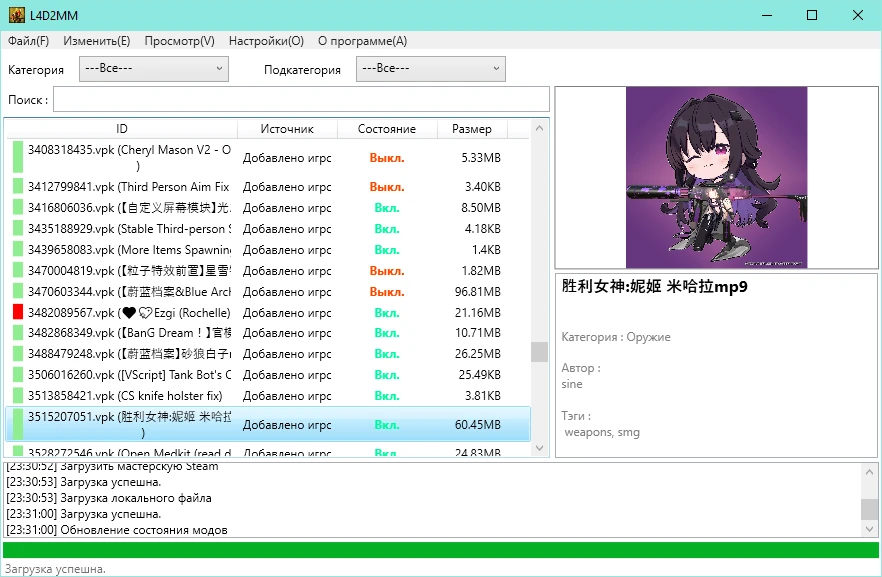Toggle Вкл. state of 3435188929.vpk
The height and width of the screenshot is (577, 882).
[x=387, y=229]
